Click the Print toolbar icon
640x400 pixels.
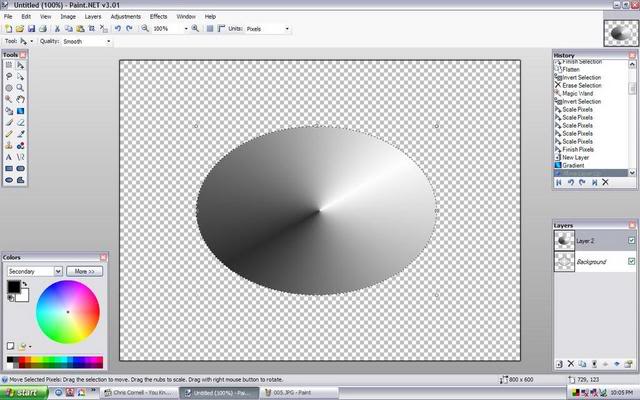tap(42, 29)
